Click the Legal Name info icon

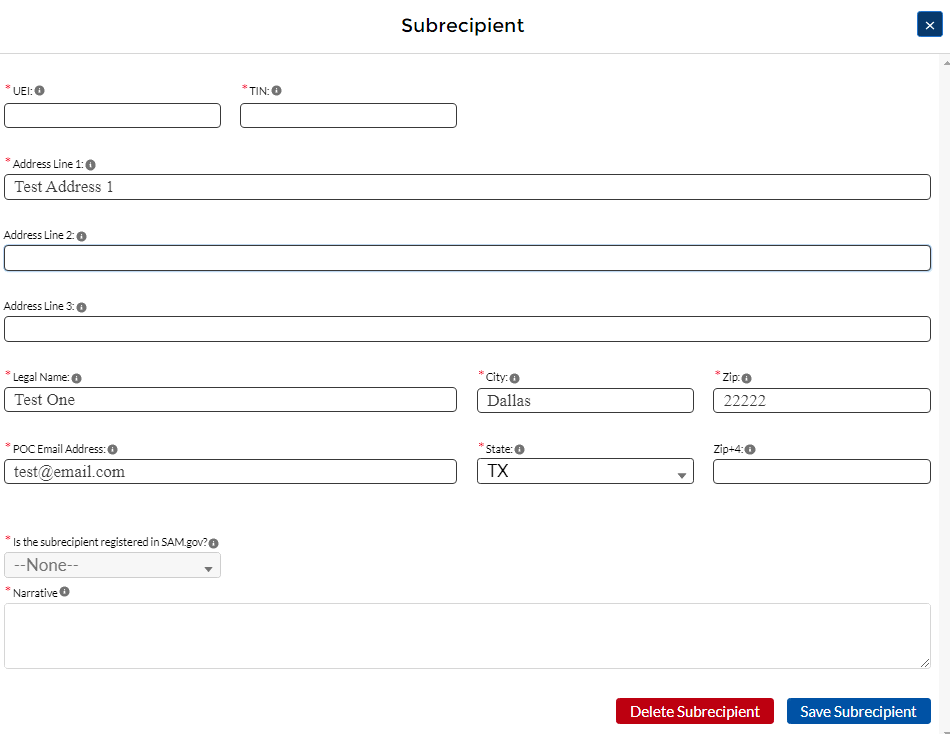[77, 378]
